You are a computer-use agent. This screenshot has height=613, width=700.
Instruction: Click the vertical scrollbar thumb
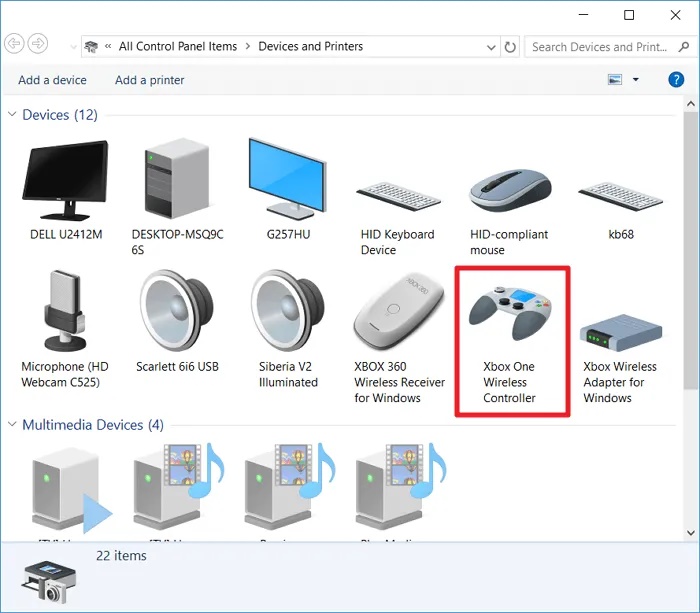pos(691,250)
